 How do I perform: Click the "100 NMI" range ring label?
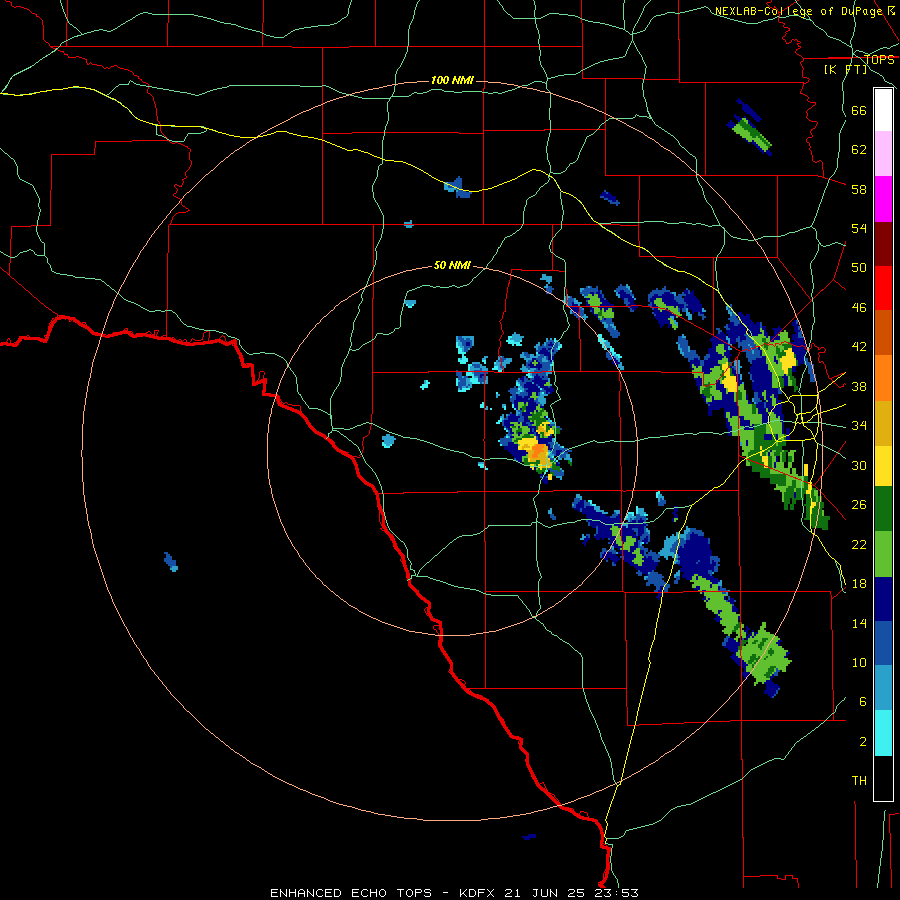452,80
